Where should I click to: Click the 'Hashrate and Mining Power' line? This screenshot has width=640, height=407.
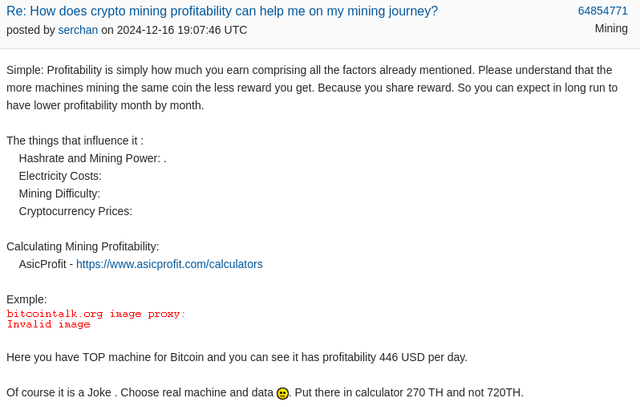click(x=93, y=158)
